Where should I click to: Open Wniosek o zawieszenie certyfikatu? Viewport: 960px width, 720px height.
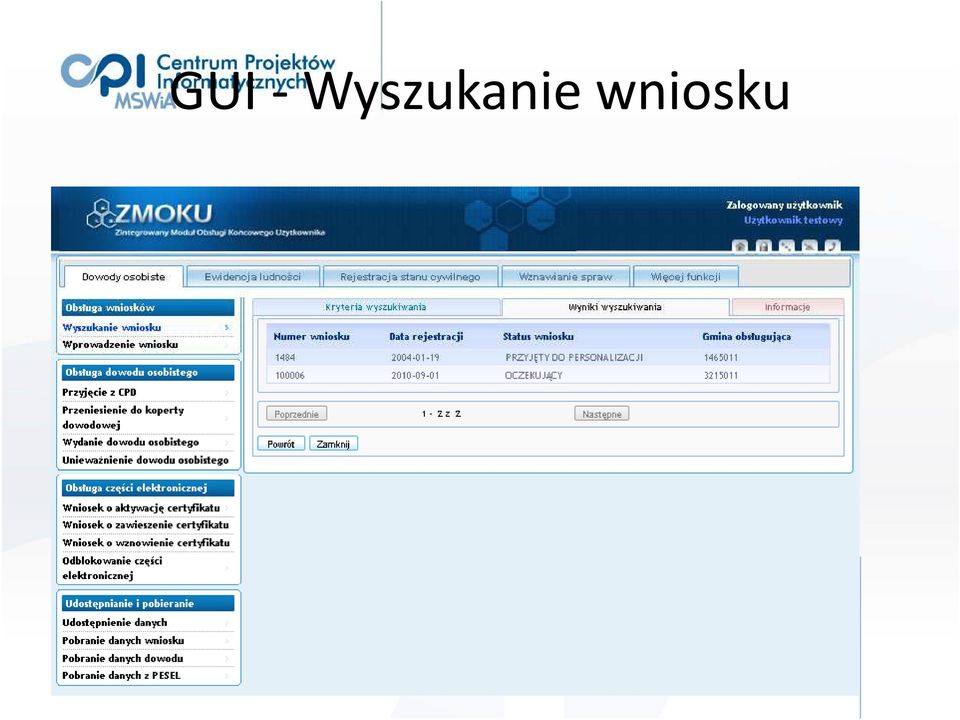(x=146, y=525)
